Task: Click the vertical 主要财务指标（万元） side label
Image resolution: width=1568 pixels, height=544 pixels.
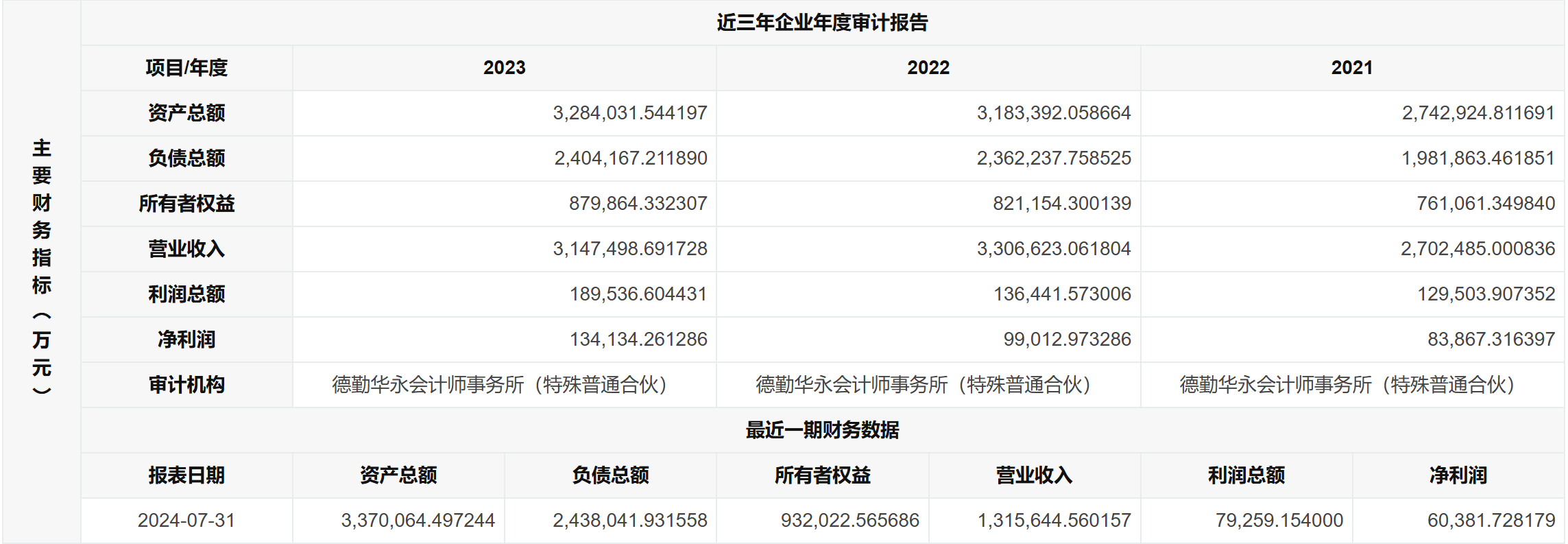Action: click(42, 268)
